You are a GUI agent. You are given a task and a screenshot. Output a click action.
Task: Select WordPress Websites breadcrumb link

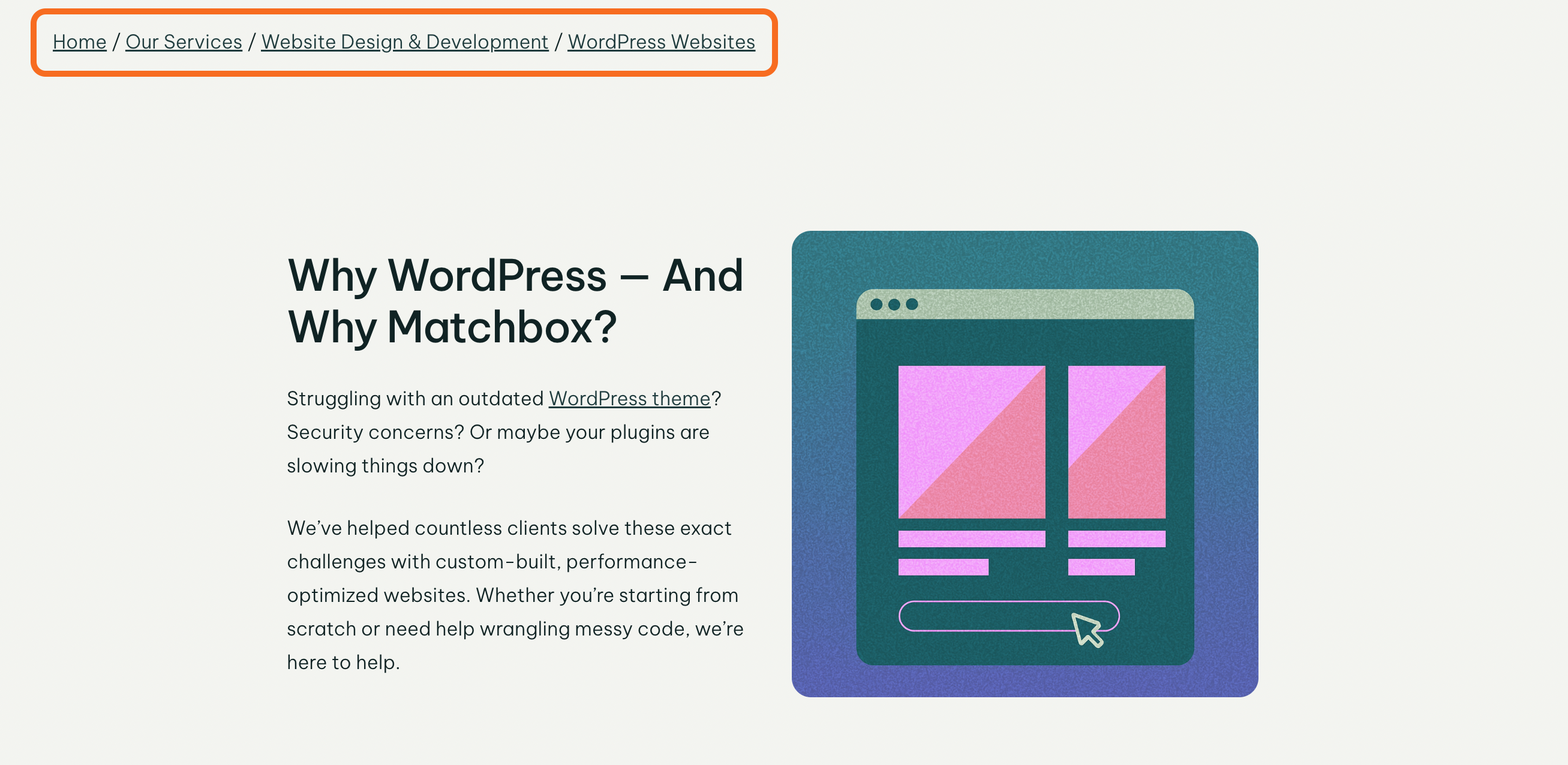[x=661, y=42]
